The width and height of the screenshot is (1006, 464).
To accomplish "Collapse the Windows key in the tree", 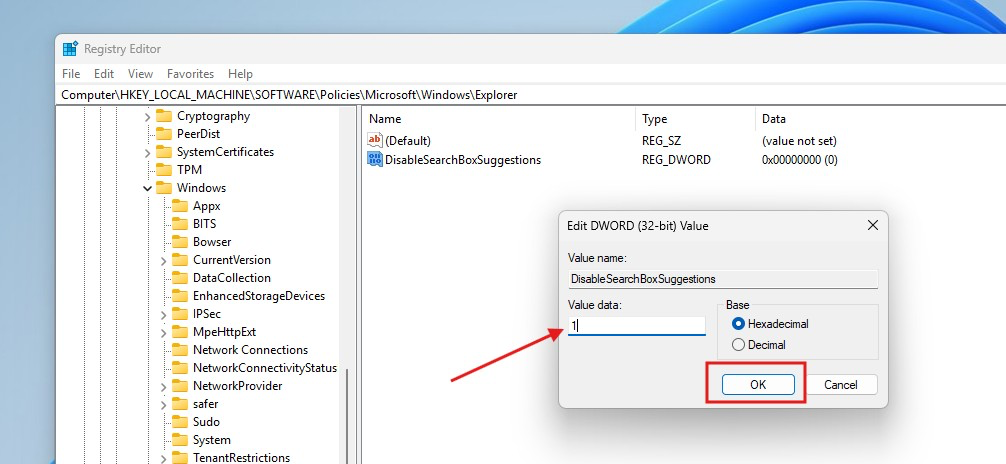I will coord(148,188).
